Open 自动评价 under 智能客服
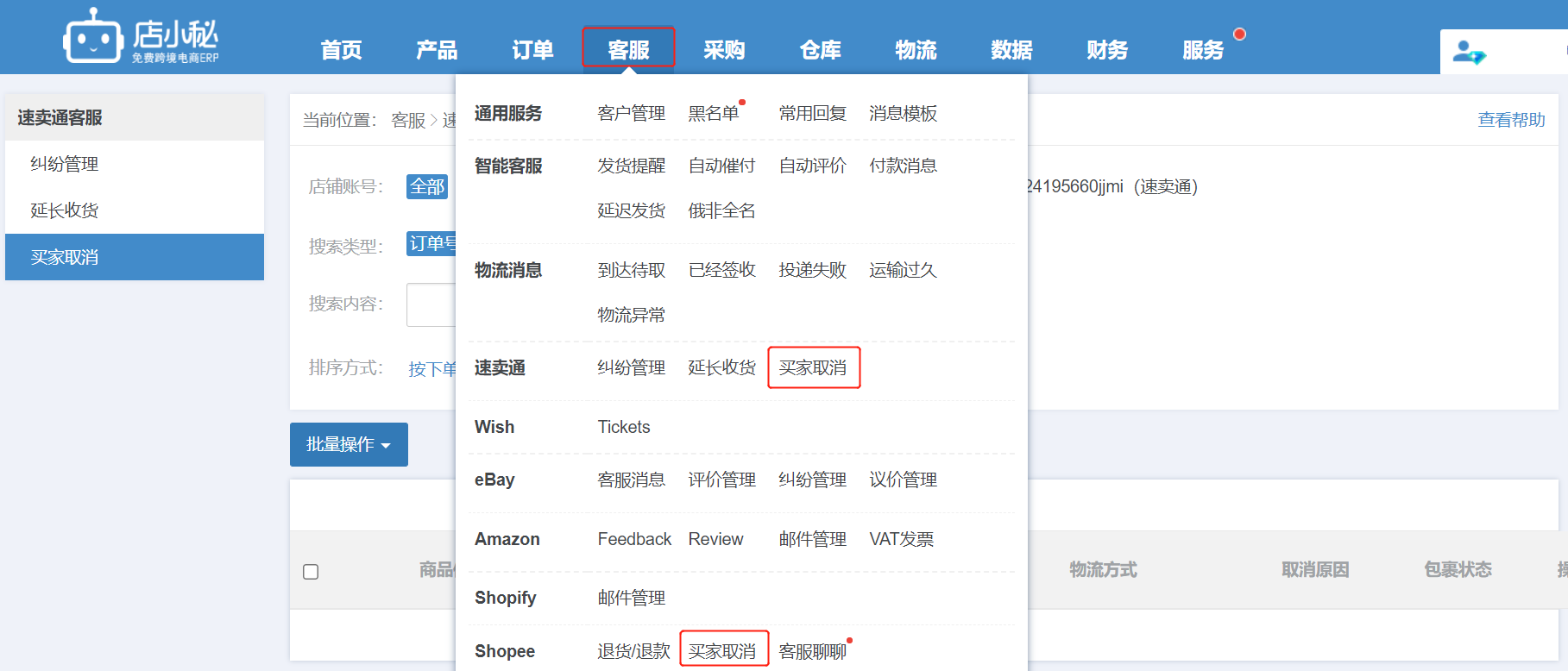The width and height of the screenshot is (1568, 671). 813,166
